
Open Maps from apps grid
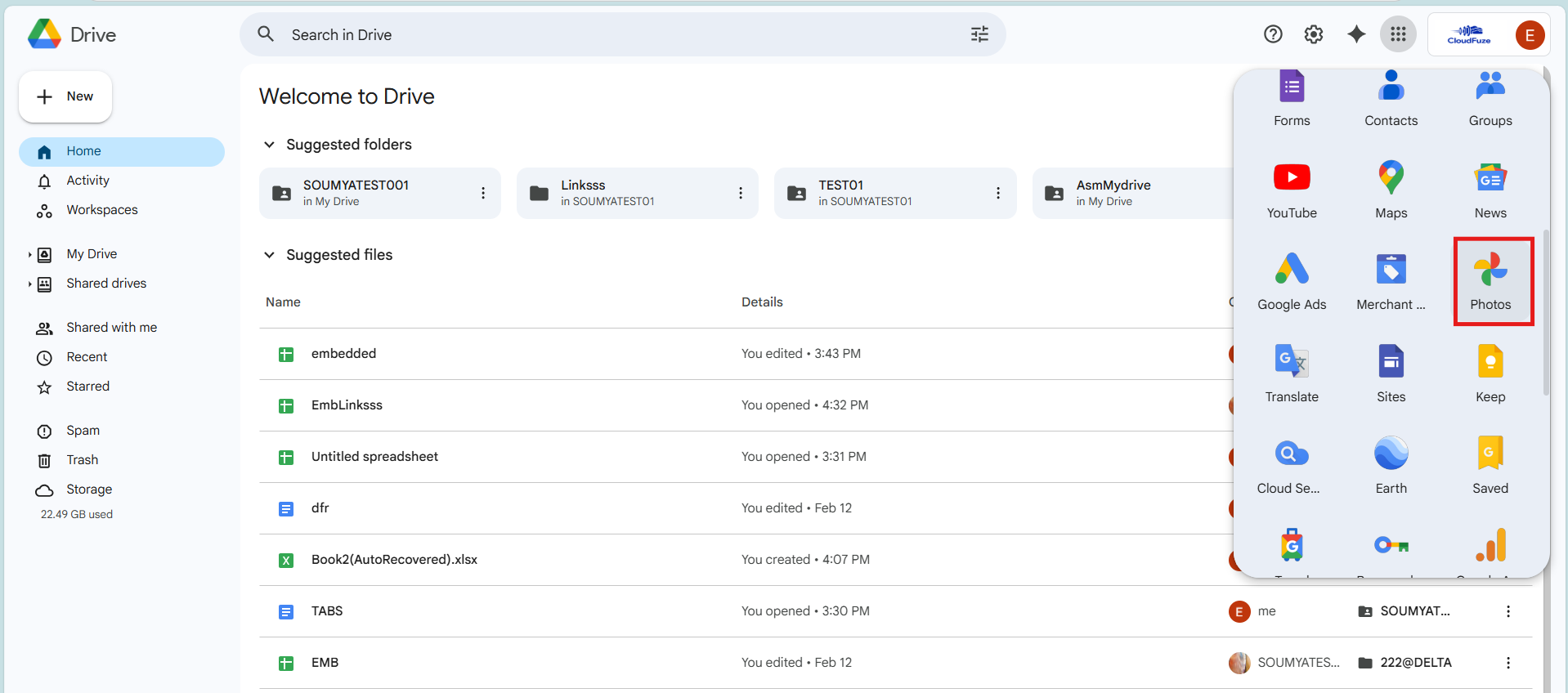pyautogui.click(x=1391, y=190)
